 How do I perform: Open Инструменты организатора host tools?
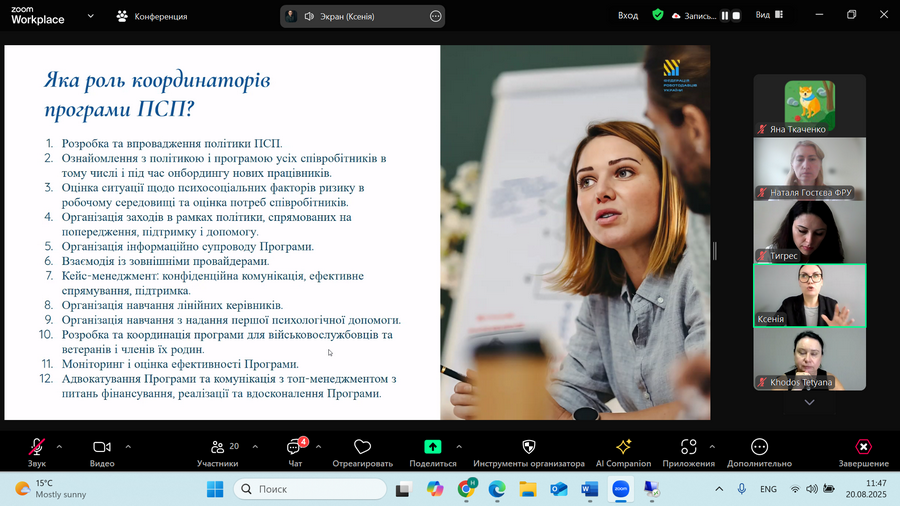[529, 447]
